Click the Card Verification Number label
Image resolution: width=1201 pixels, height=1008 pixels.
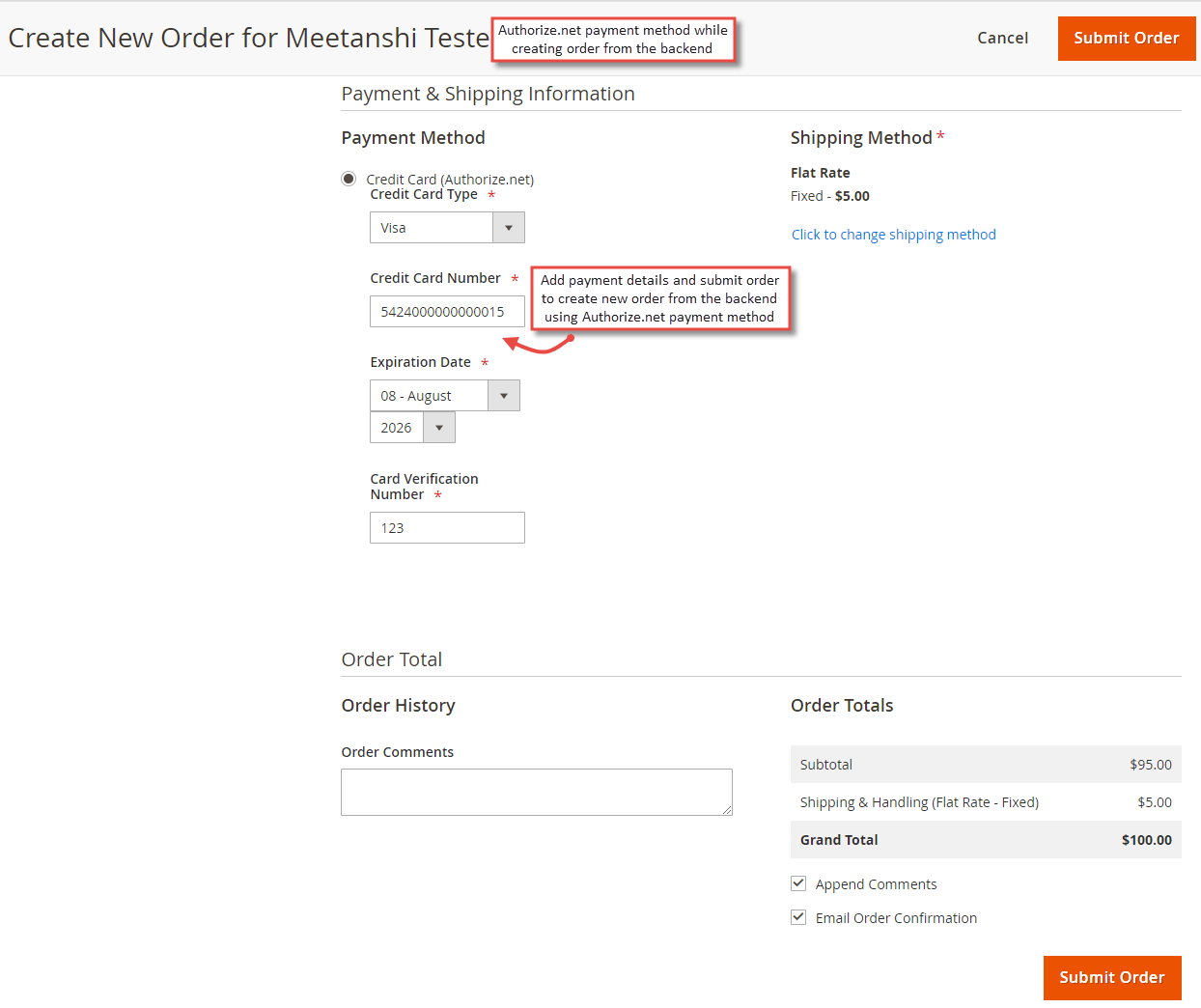[425, 487]
